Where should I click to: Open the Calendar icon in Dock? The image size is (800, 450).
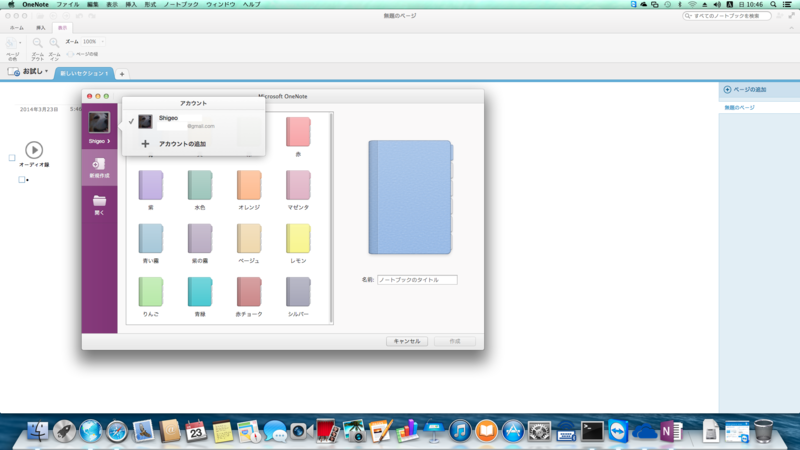(x=196, y=431)
